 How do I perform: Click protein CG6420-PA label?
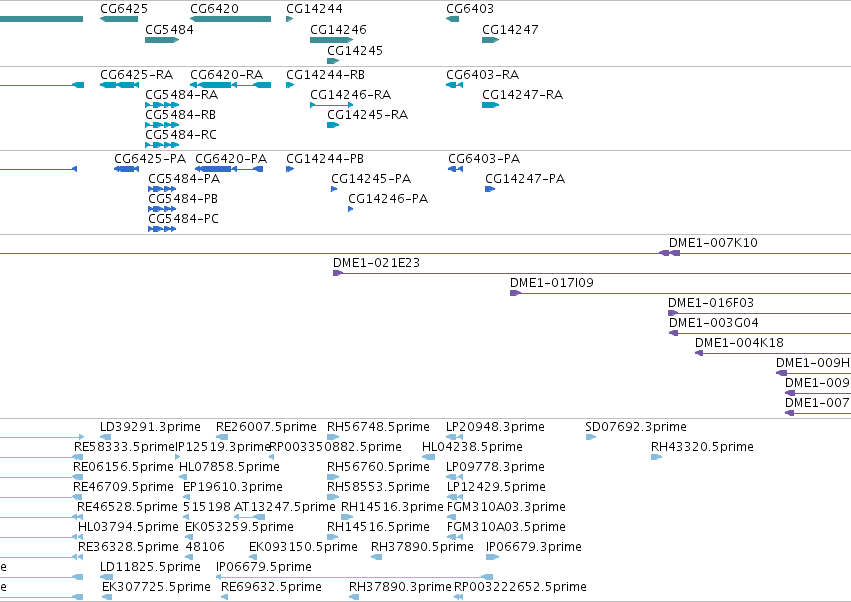point(231,159)
